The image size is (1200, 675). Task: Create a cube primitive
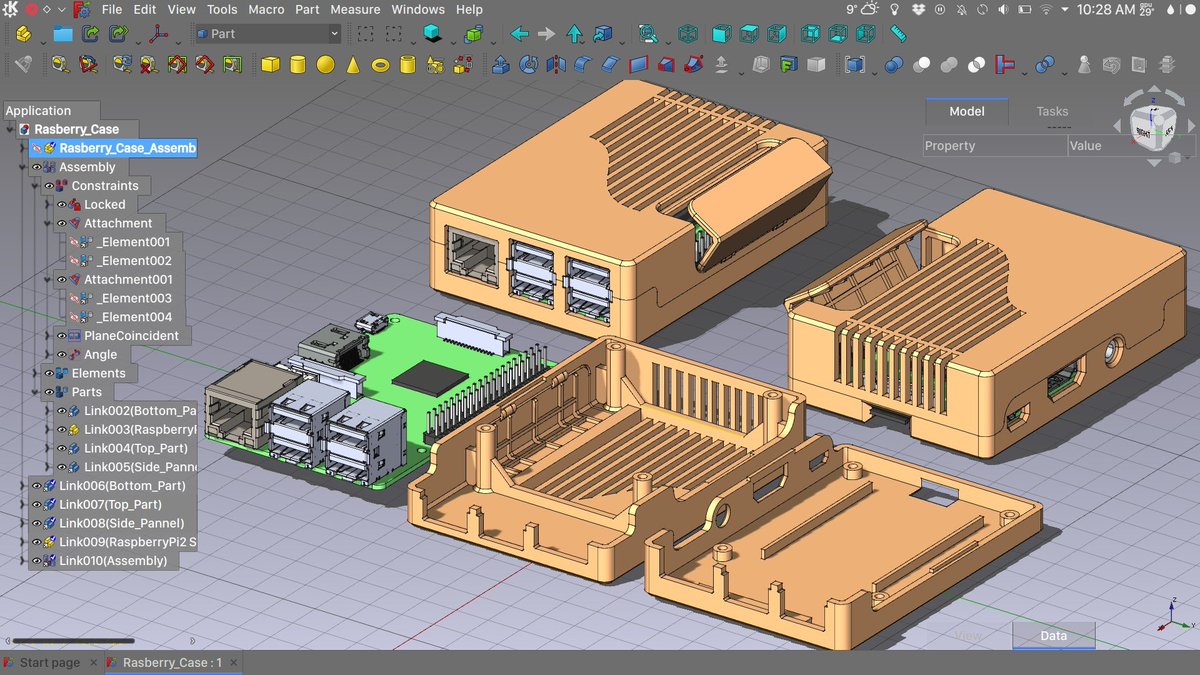tap(270, 65)
